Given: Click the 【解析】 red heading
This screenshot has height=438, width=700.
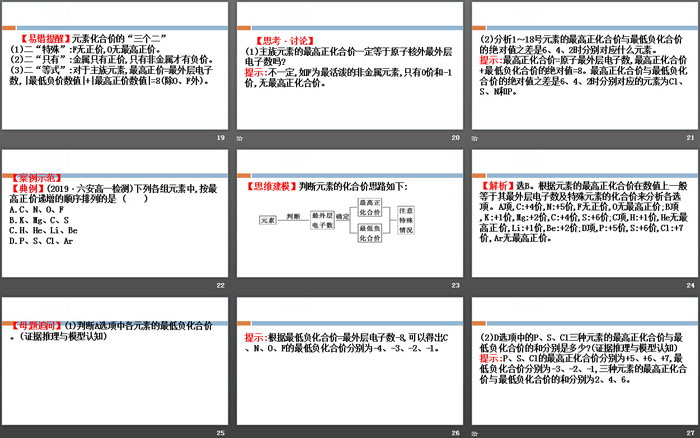Looking at the screenshot, I should [x=497, y=186].
